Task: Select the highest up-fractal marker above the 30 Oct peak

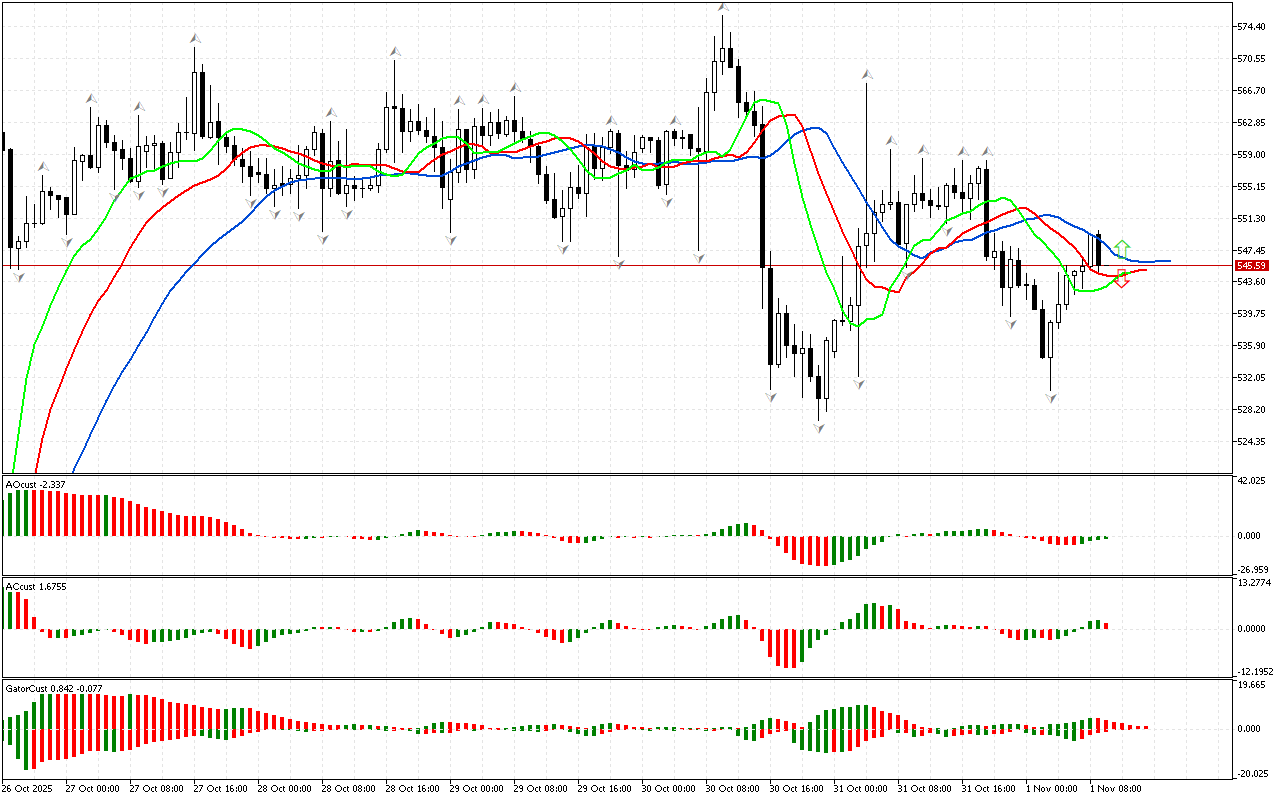Action: point(722,8)
